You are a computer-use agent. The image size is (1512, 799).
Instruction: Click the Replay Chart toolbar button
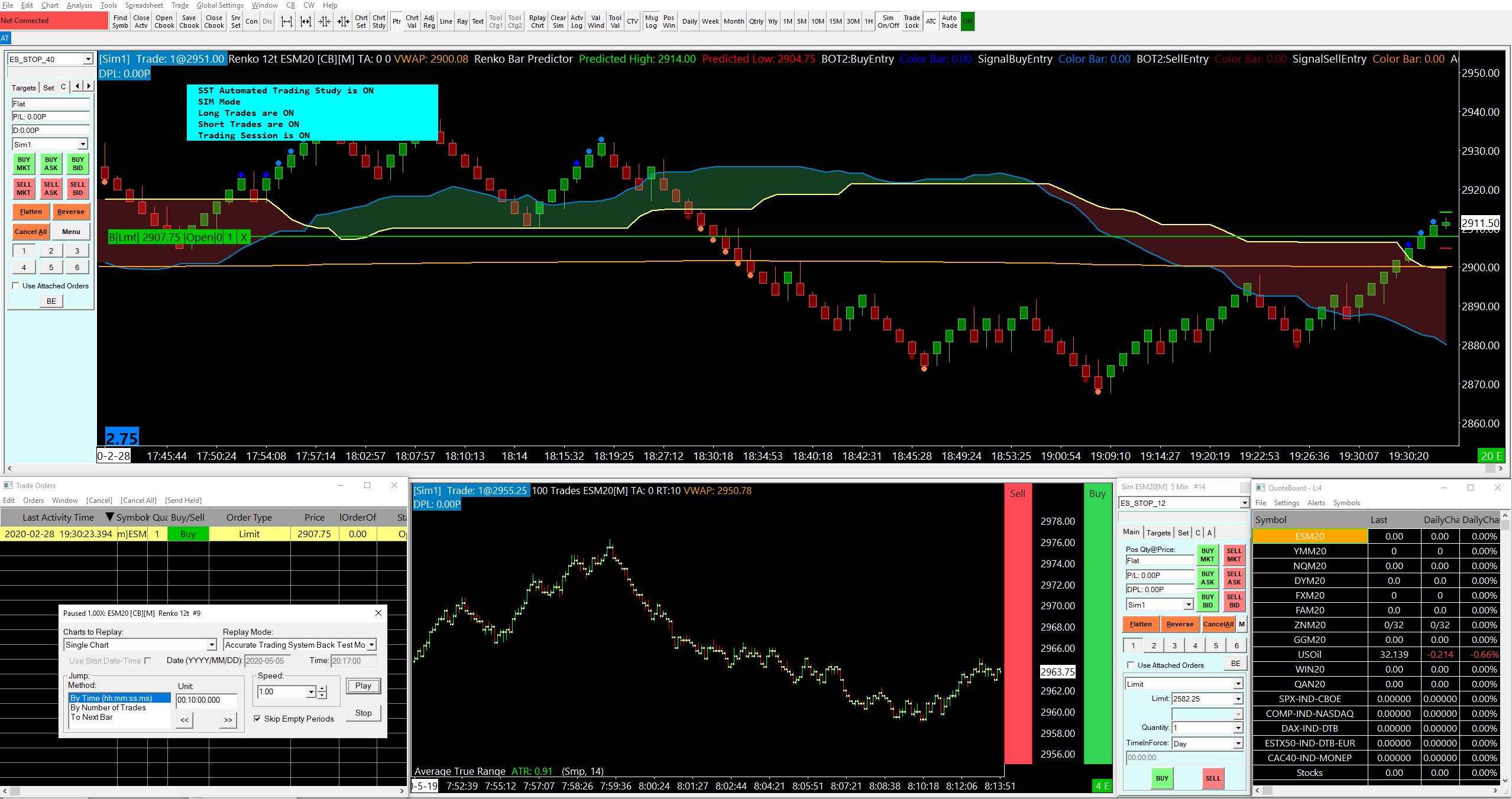[537, 21]
